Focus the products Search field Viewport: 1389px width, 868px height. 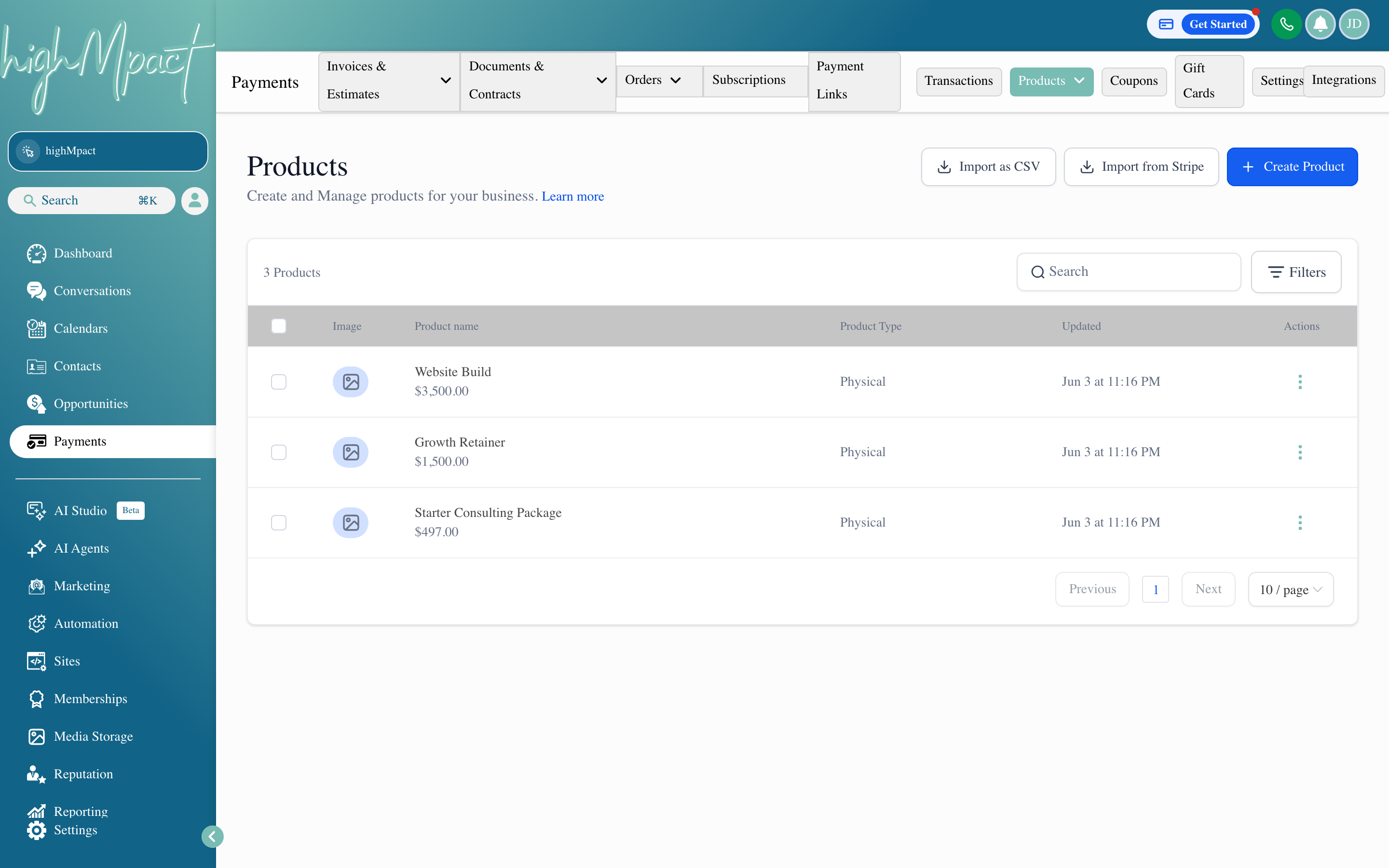tap(1129, 272)
